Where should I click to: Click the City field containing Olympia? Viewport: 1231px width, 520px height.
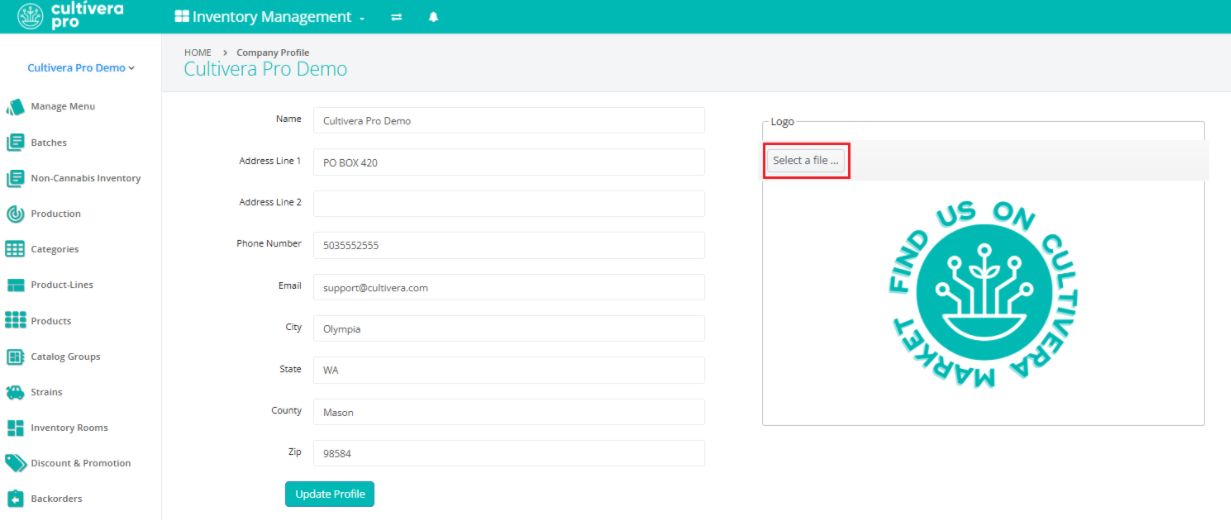[509, 328]
